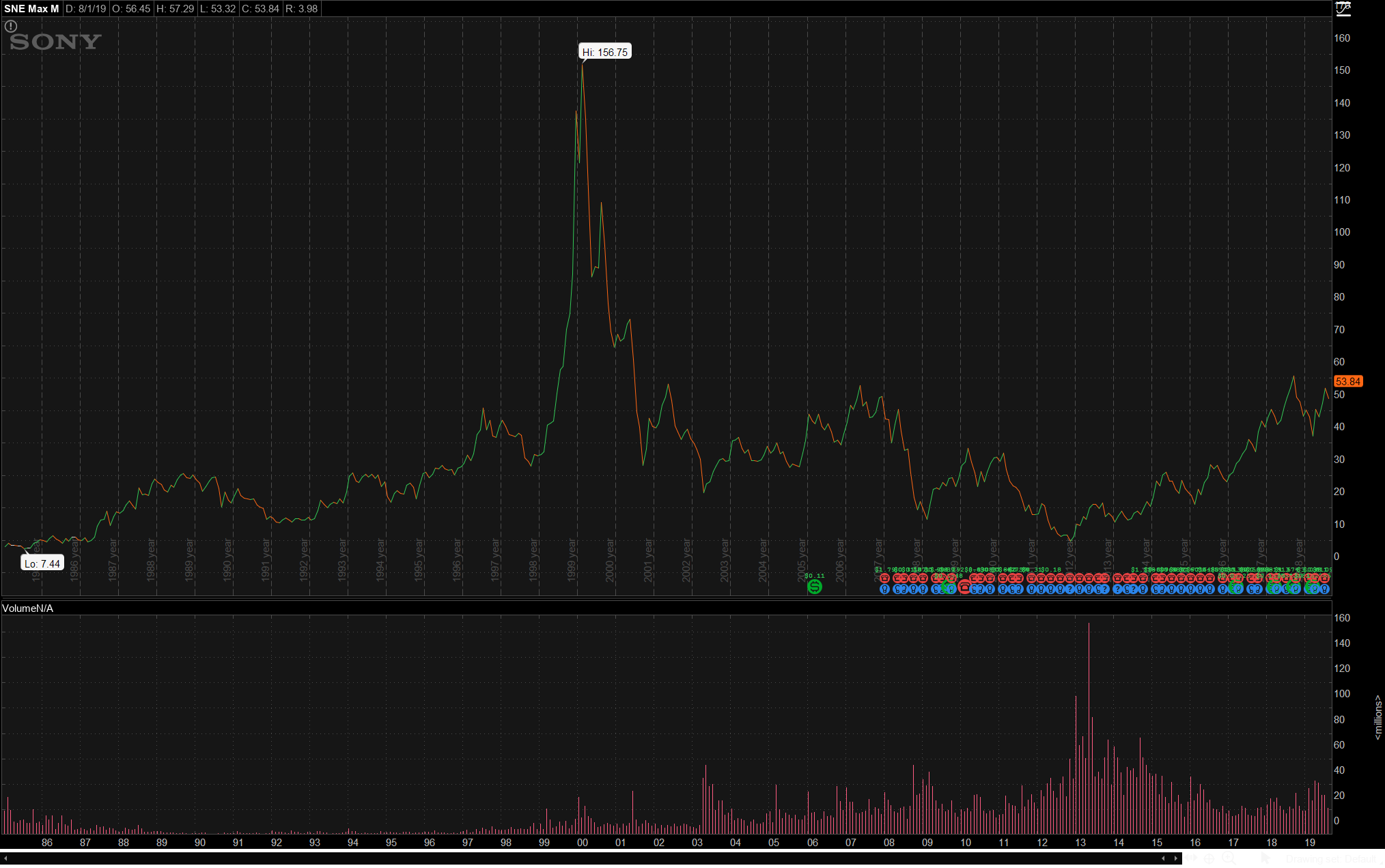Click the orange 53.84 last price tag

[1347, 382]
